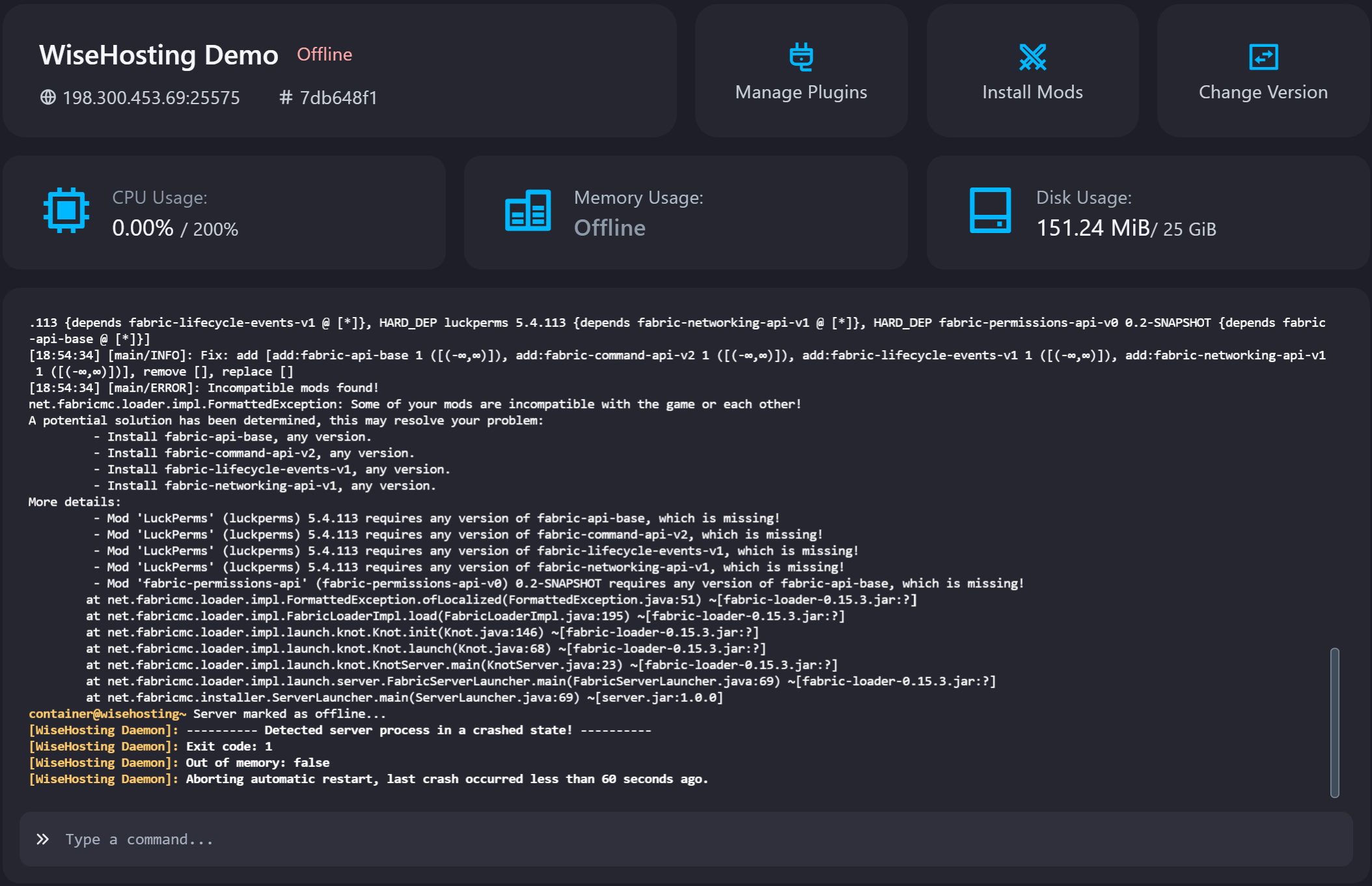1372x886 pixels.
Task: Click the double-chevron command prompt icon
Action: (43, 839)
